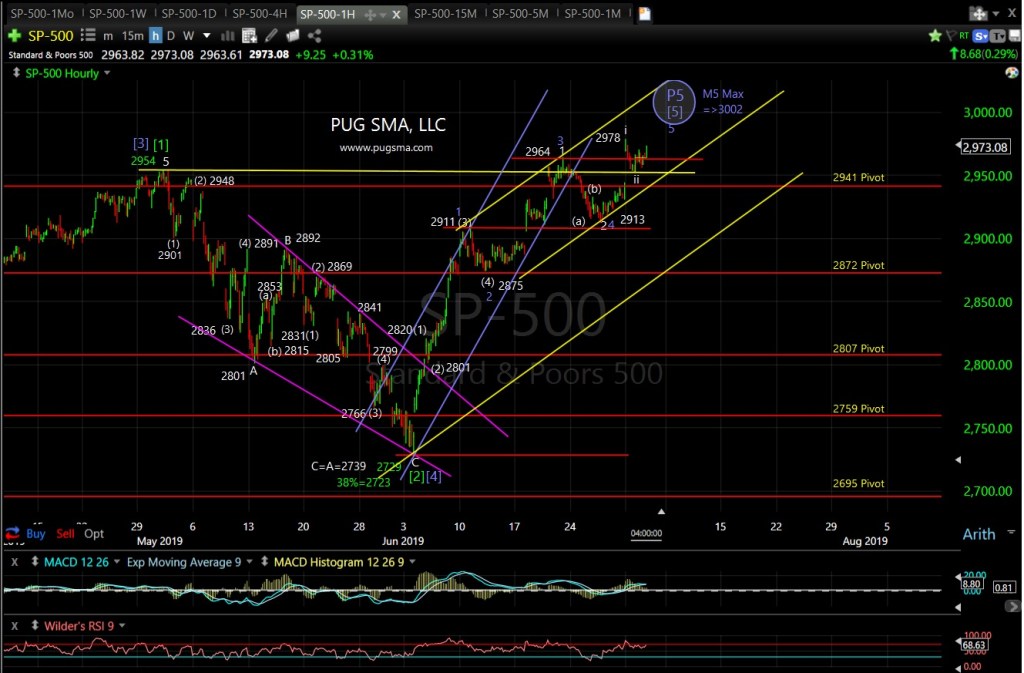This screenshot has width=1024, height=673.
Task: Open window dropdown arrow at top right
Action: 995,14
